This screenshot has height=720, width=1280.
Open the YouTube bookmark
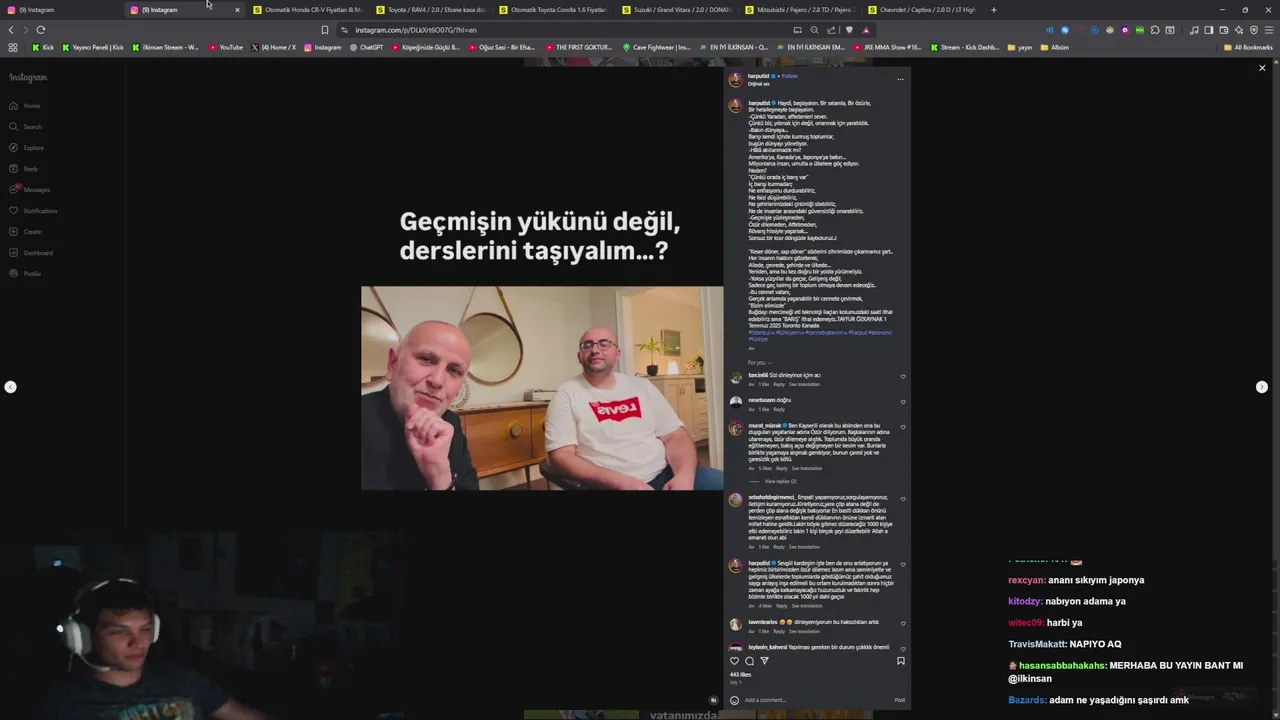[x=226, y=47]
